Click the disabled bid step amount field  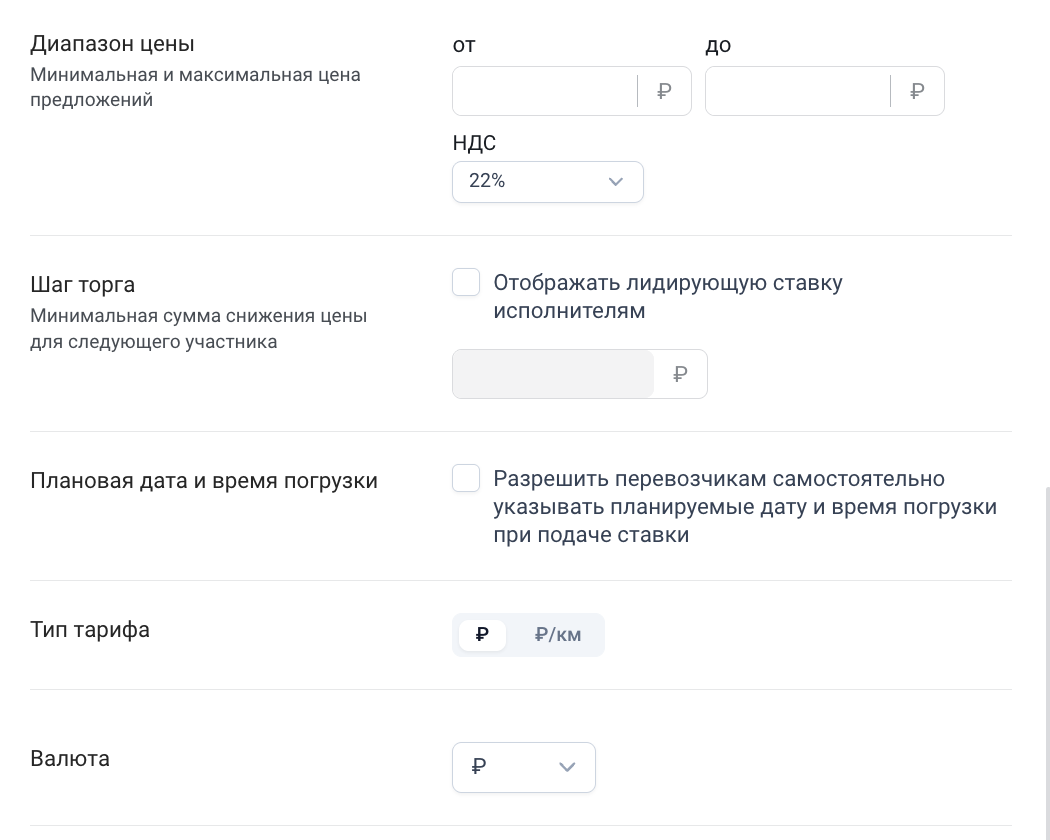click(553, 374)
